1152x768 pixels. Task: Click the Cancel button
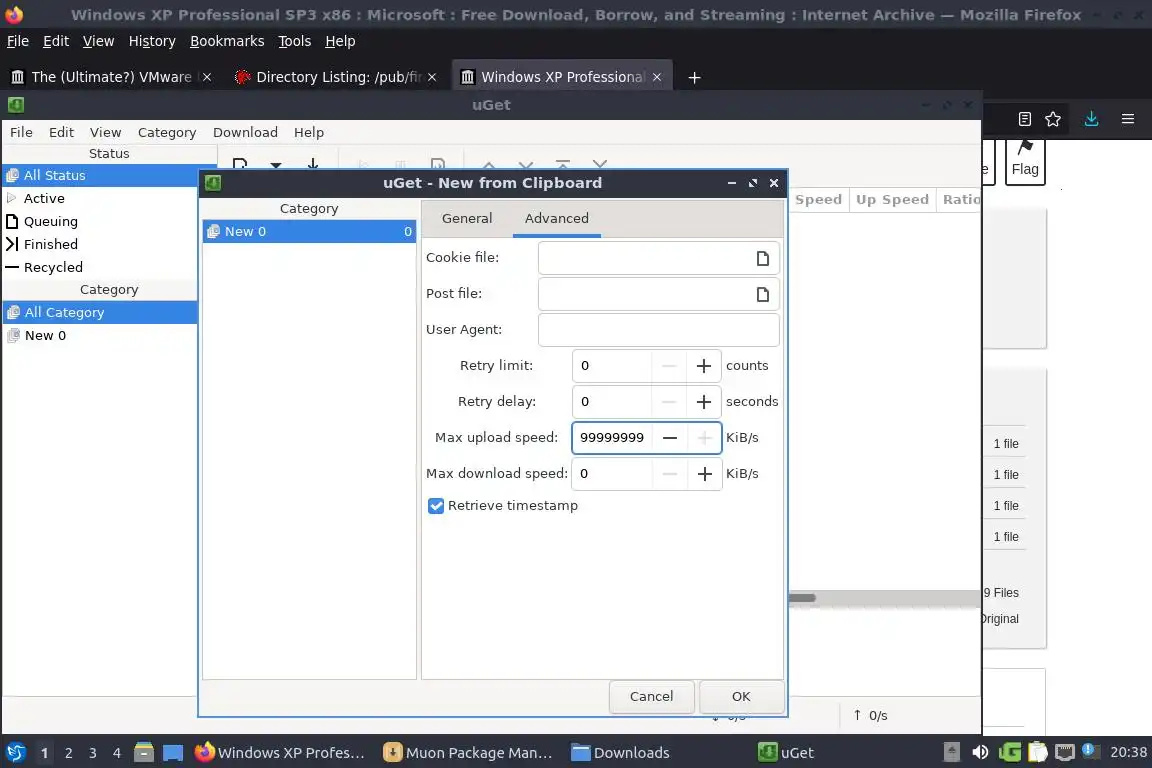pos(651,697)
